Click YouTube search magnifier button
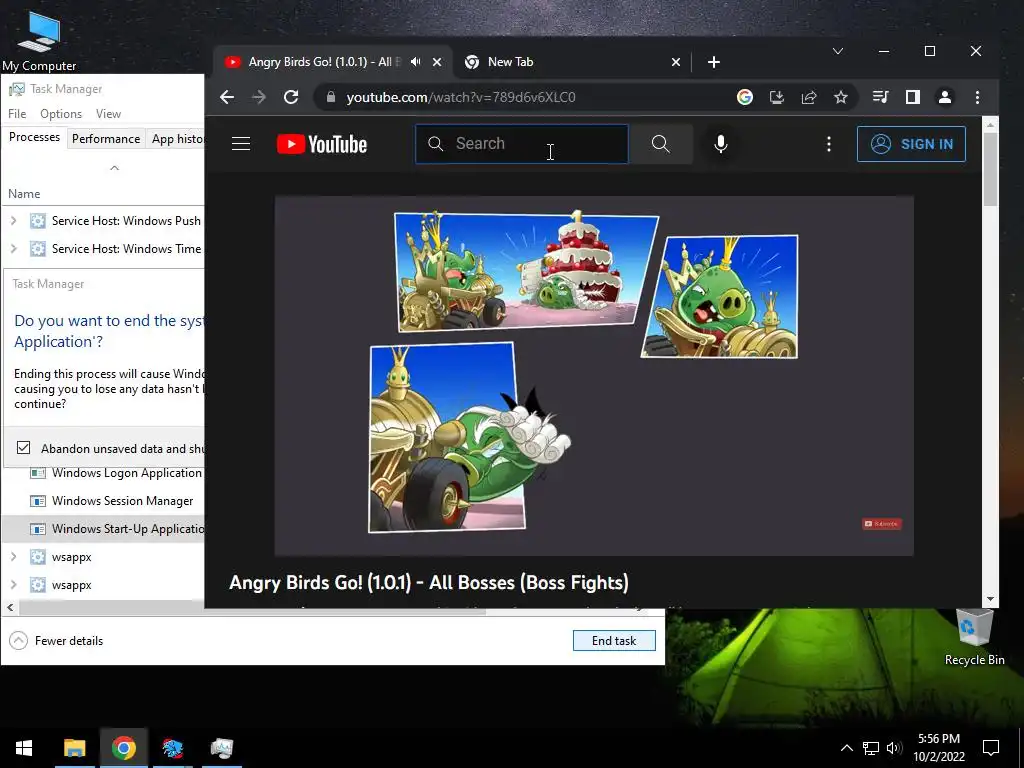1024x768 pixels. pyautogui.click(x=660, y=144)
